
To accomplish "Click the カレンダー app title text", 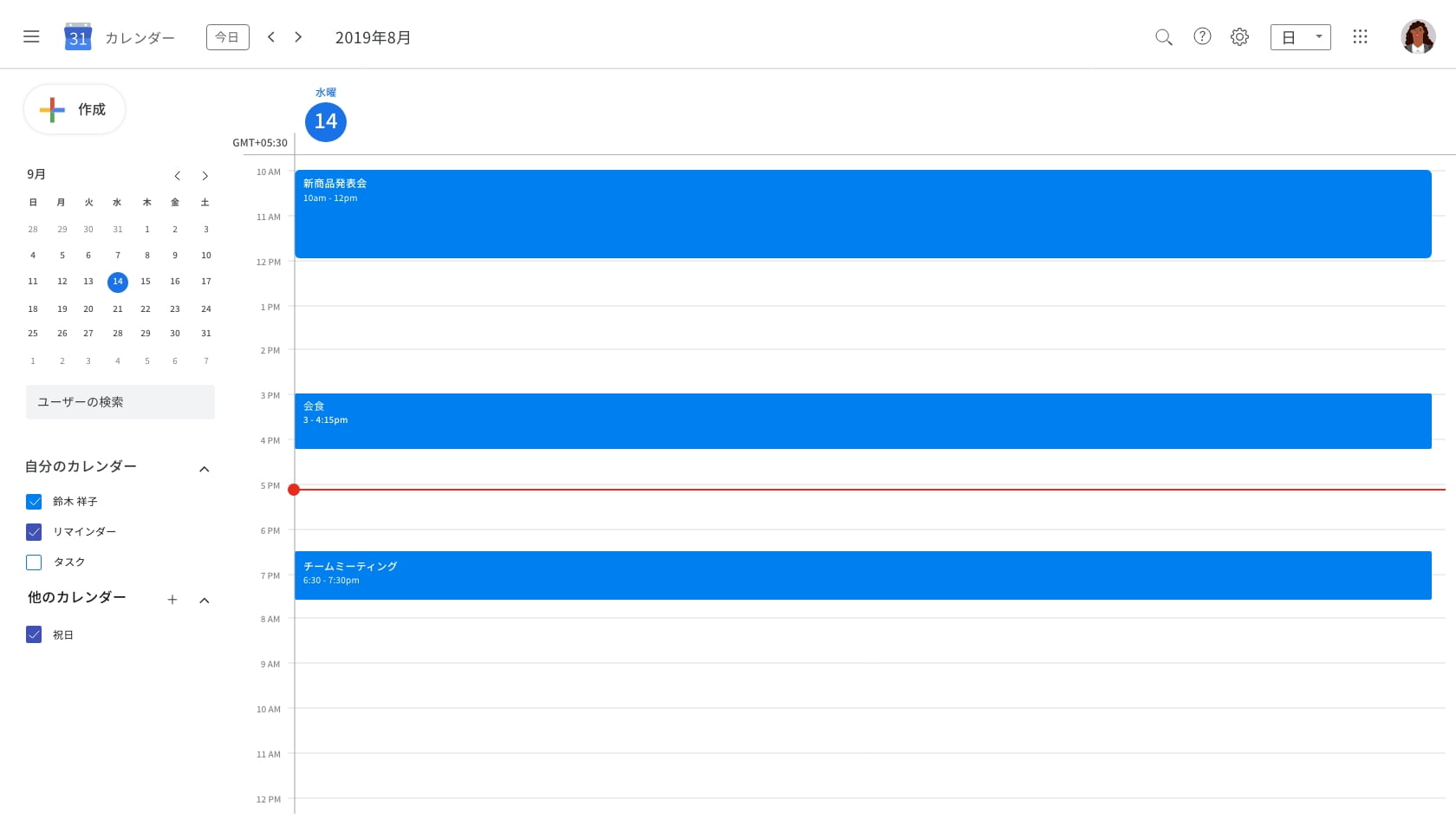I will click(140, 38).
